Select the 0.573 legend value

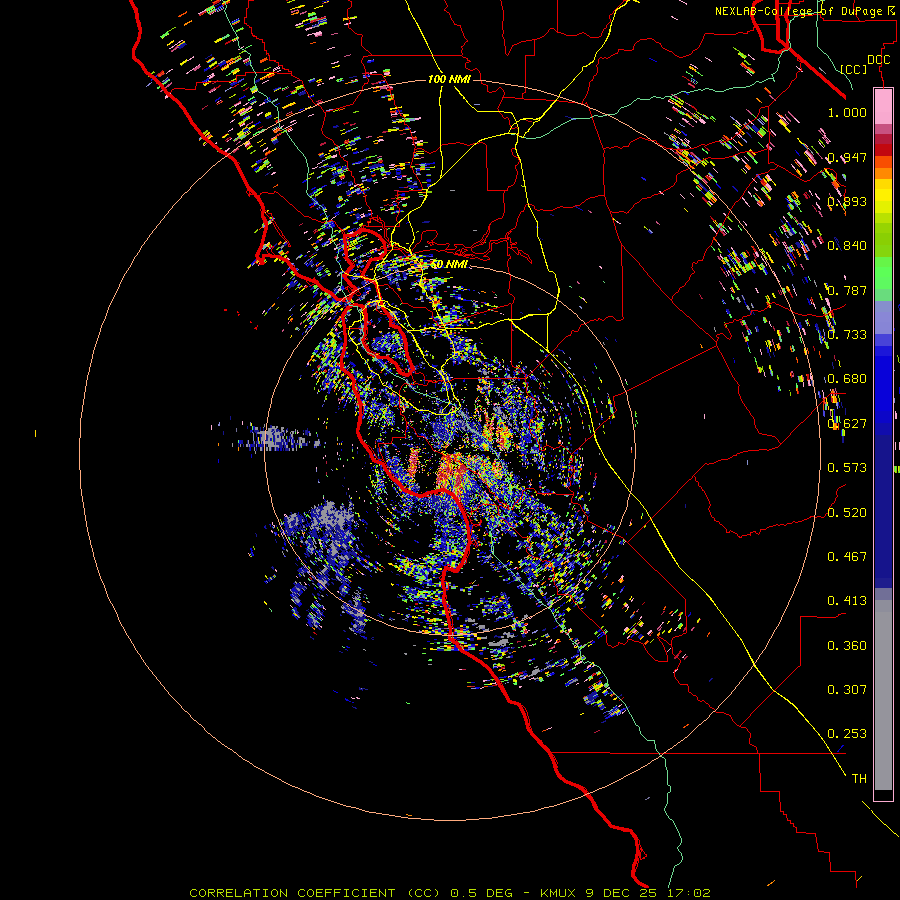[x=847, y=468]
